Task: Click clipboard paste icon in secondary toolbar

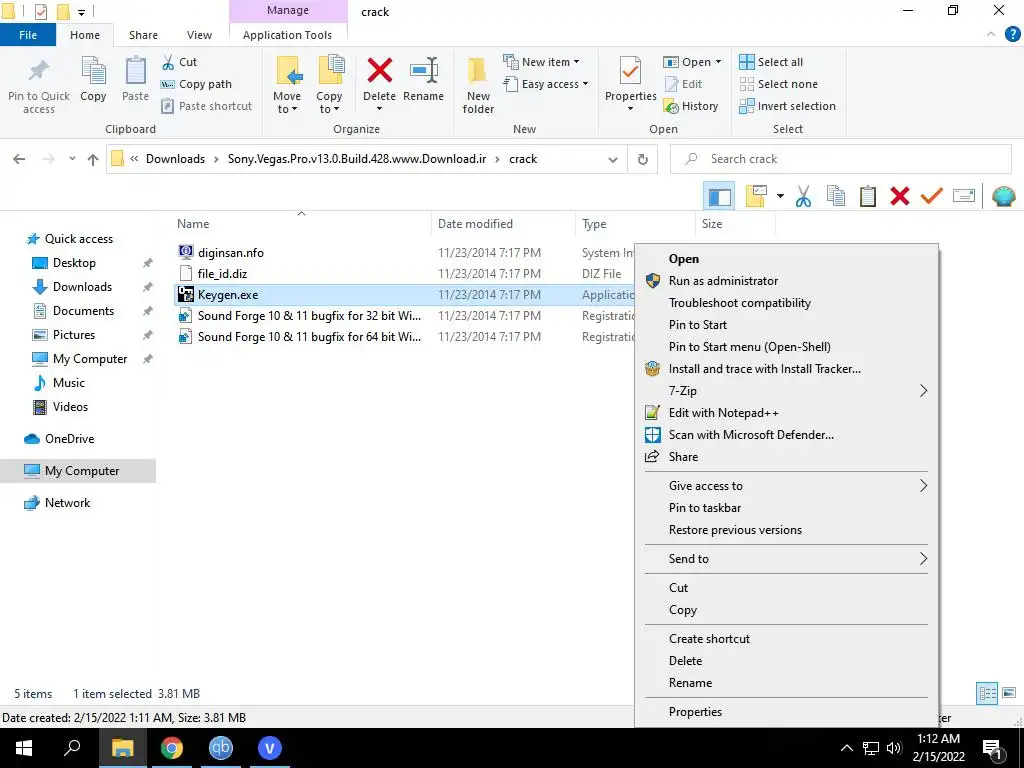Action: (x=867, y=196)
